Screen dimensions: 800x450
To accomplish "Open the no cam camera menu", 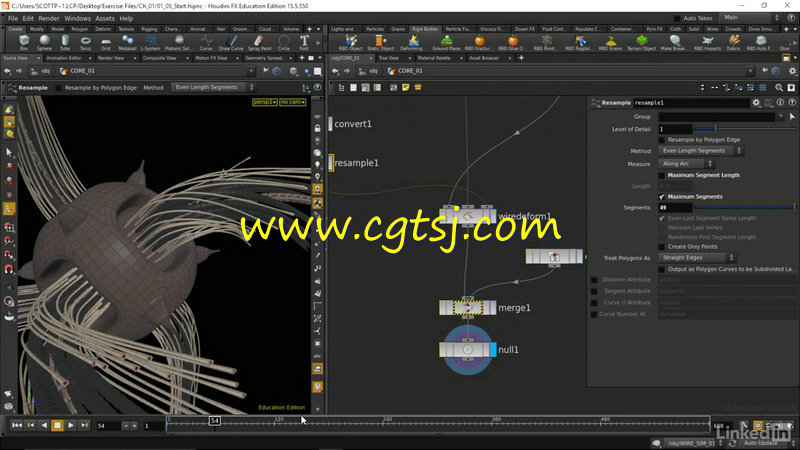I will (x=293, y=103).
